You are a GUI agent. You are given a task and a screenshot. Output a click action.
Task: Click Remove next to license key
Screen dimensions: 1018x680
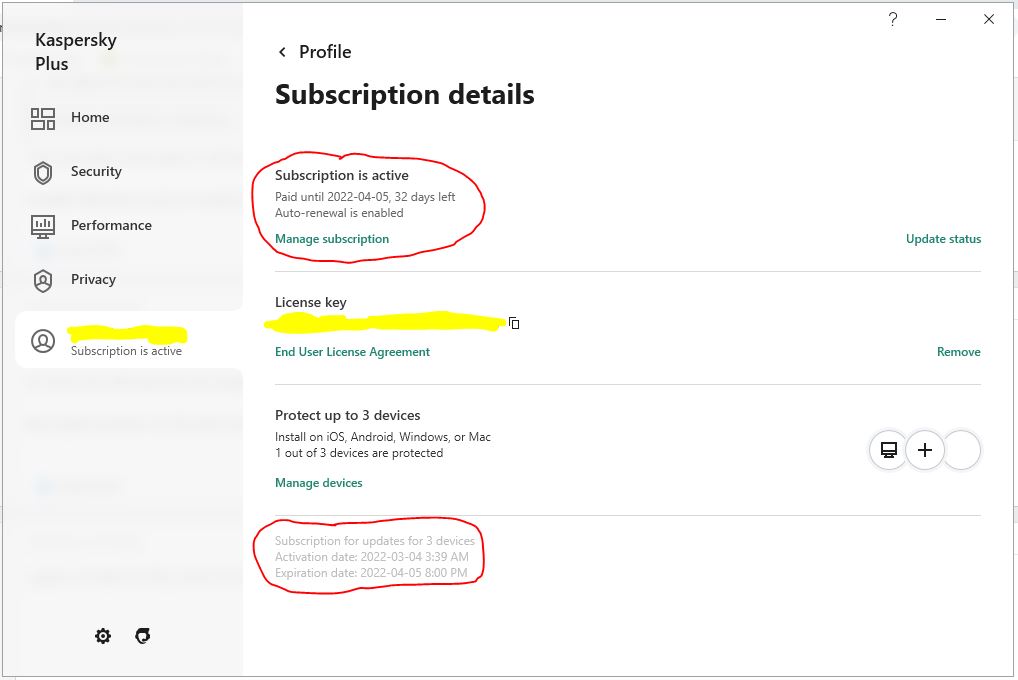click(x=958, y=352)
